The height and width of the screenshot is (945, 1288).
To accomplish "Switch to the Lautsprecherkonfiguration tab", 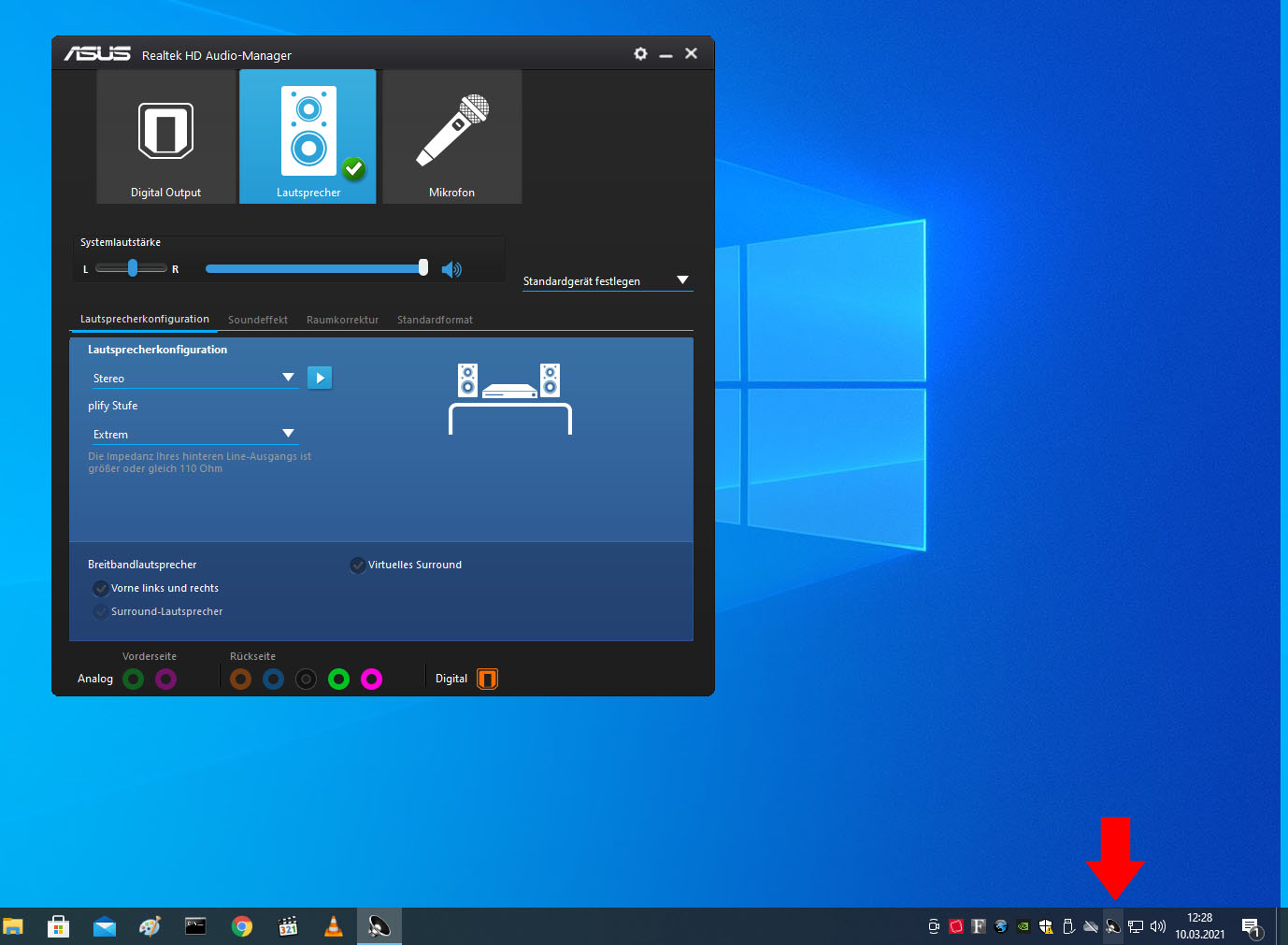I will point(145,319).
